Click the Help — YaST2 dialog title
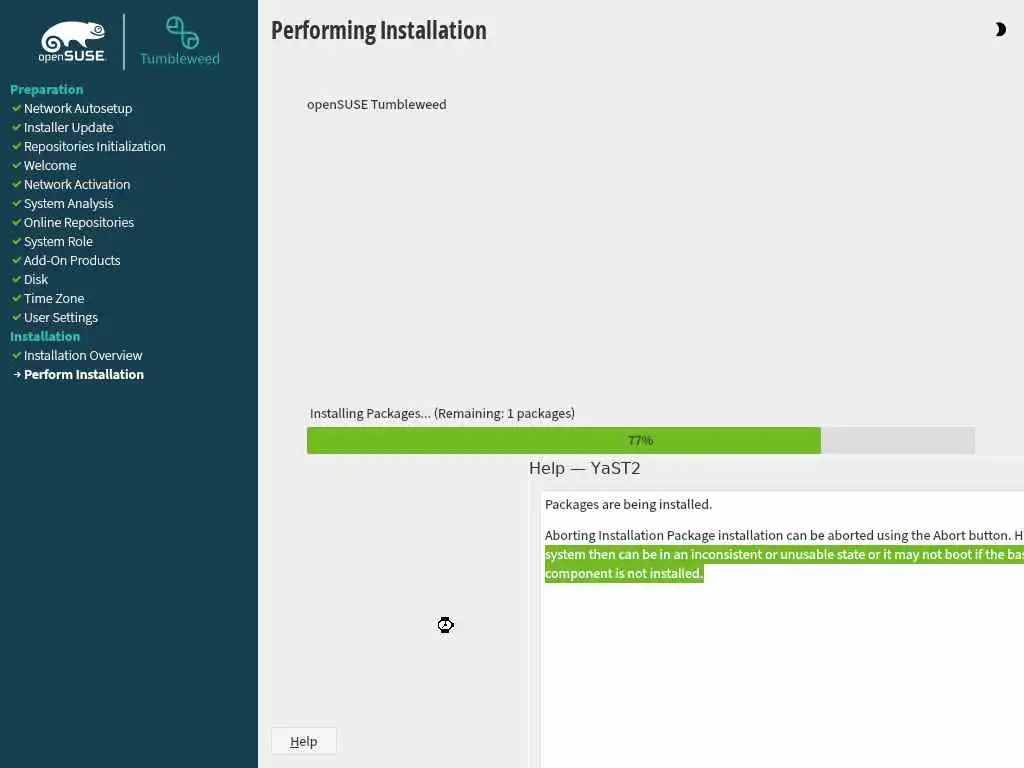Viewport: 1024px width, 768px height. [x=584, y=468]
